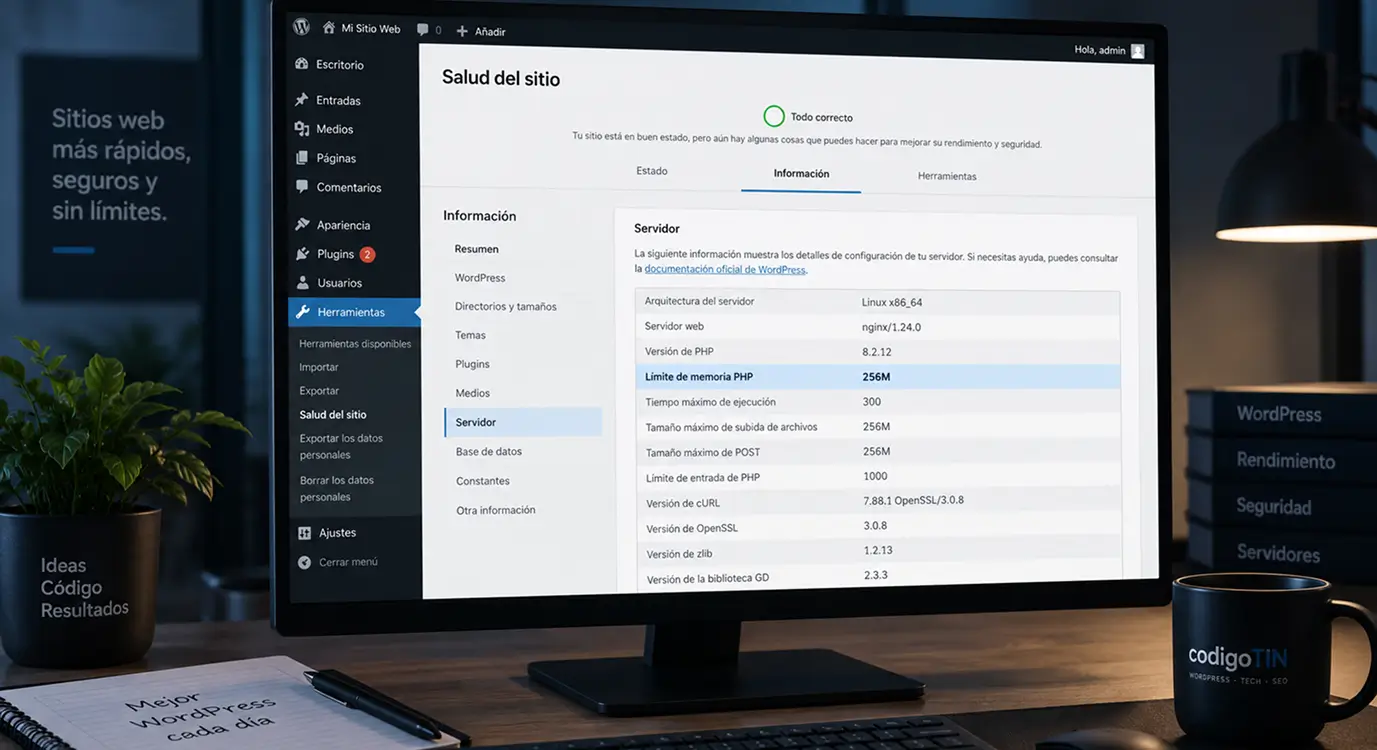Click Versión de la biblioteca GD label
Screen dimensions: 1377x750
coord(708,579)
